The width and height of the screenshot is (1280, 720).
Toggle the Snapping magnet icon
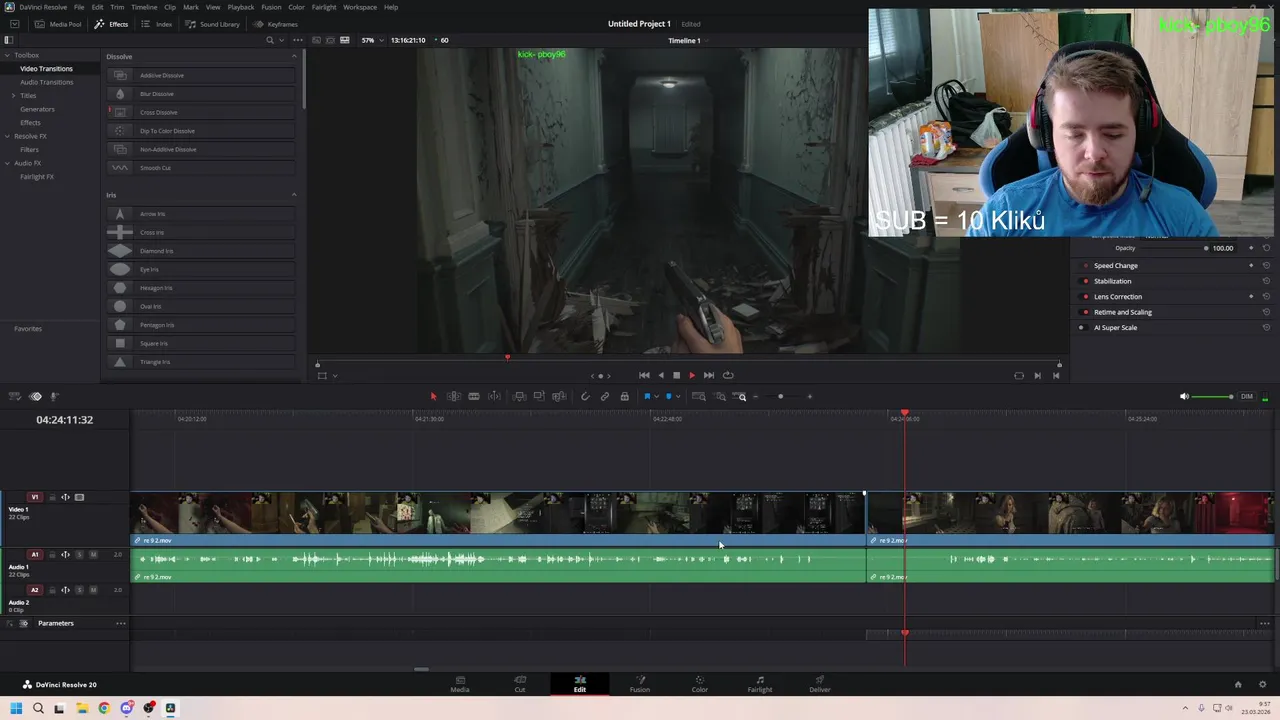(585, 396)
